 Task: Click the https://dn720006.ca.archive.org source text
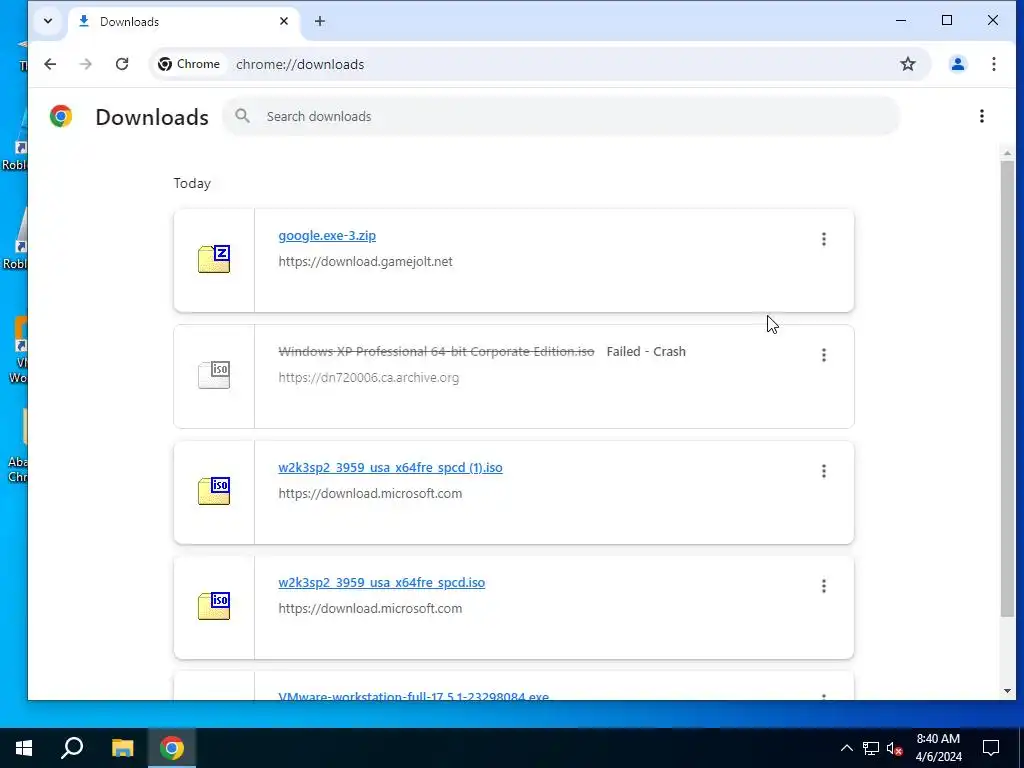[368, 377]
